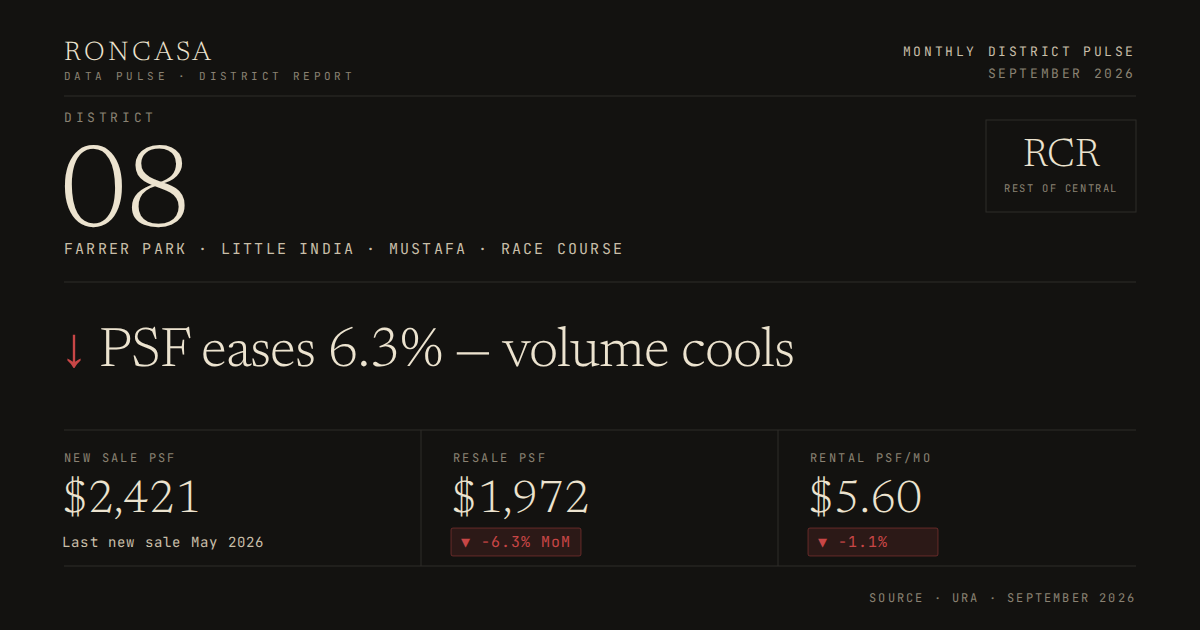The height and width of the screenshot is (630, 1200).
Task: Select the RCR region badge
Action: tap(1061, 166)
